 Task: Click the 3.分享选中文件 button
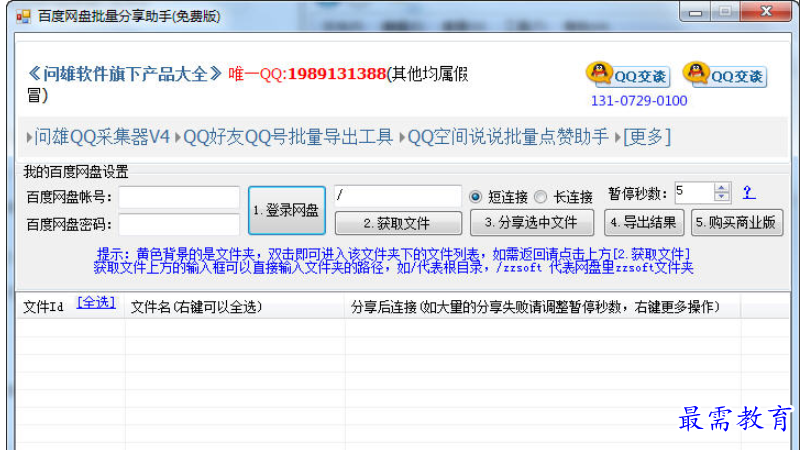coord(532,222)
